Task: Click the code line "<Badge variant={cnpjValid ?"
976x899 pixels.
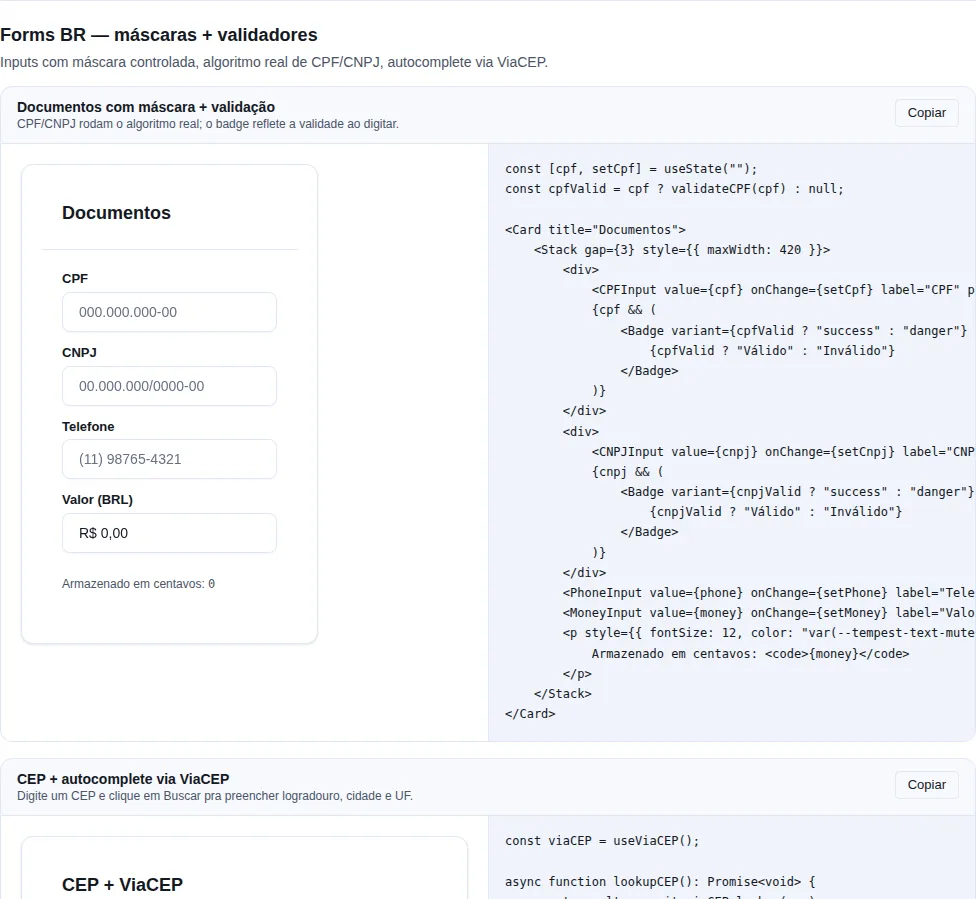Action: (x=797, y=492)
